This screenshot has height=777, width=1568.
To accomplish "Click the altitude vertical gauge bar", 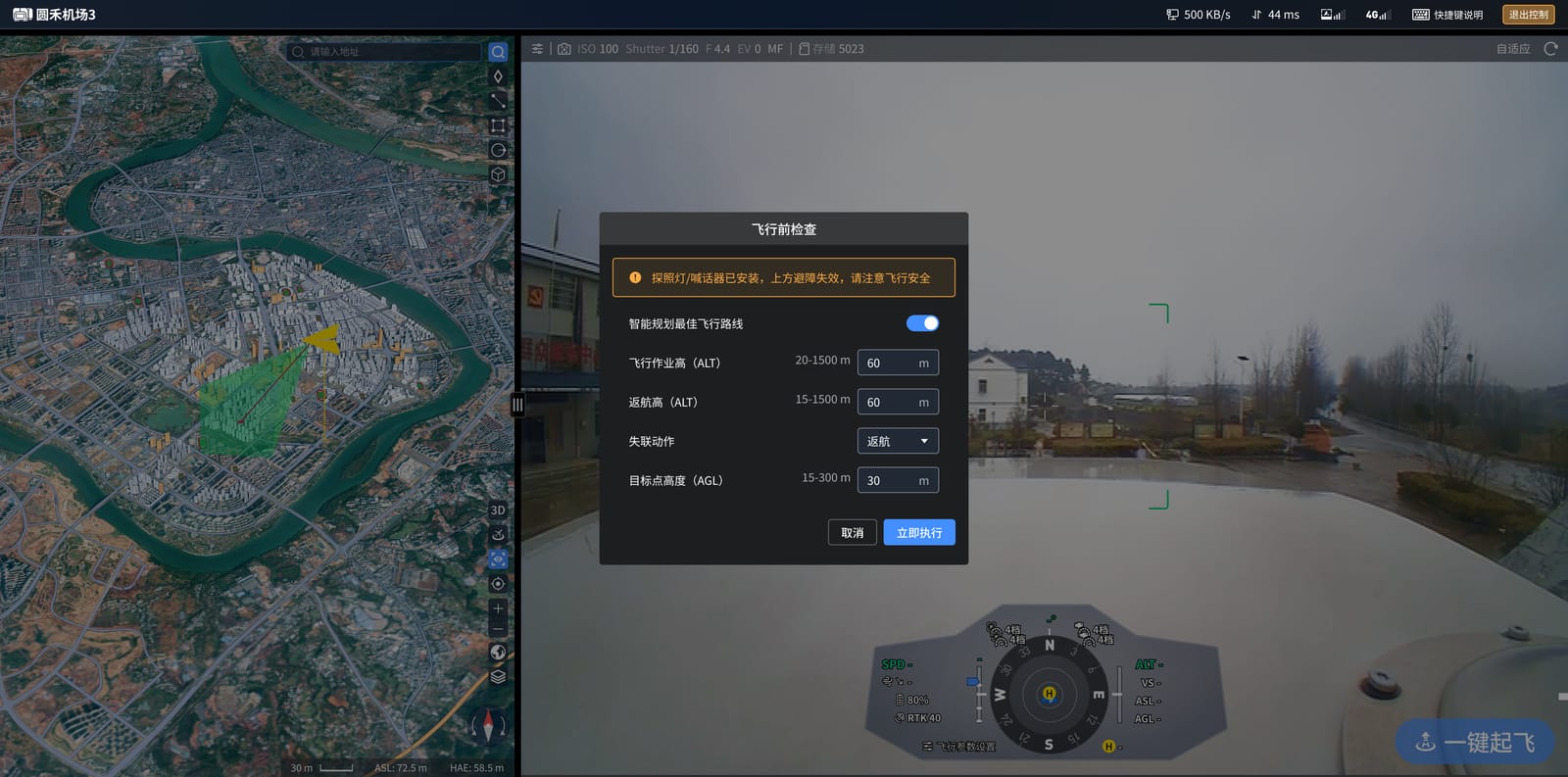I will (1119, 695).
